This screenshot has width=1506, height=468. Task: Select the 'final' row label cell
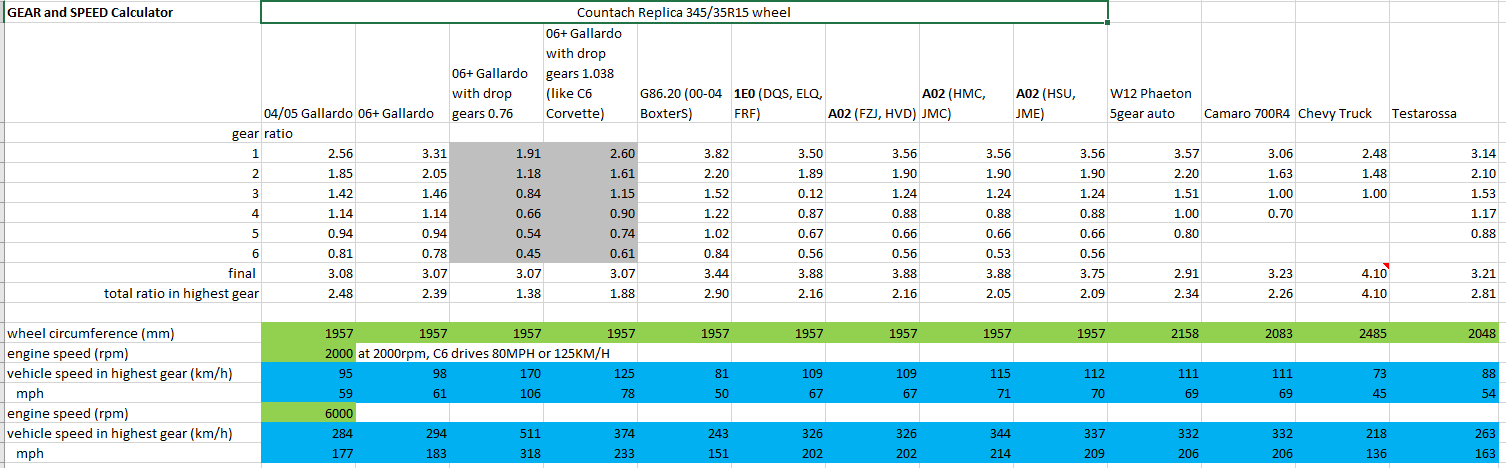click(132, 273)
